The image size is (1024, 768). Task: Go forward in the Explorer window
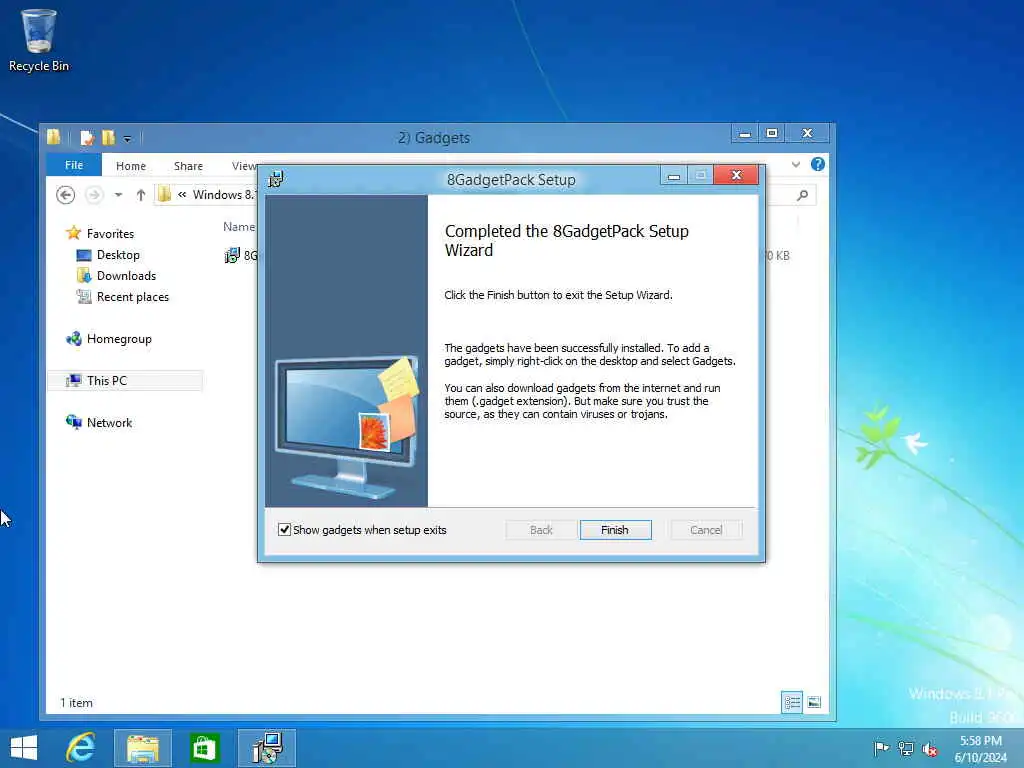point(94,195)
